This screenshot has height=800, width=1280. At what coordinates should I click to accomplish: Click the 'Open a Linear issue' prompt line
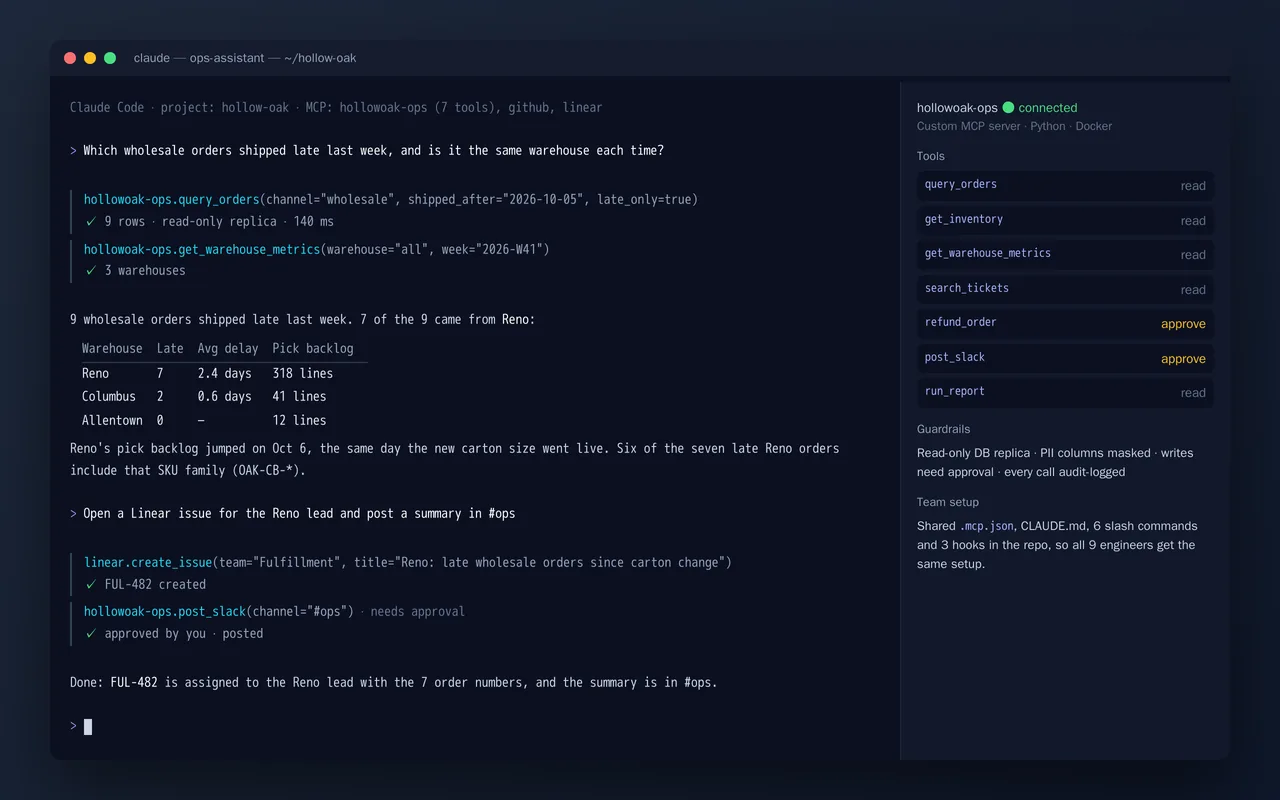(x=299, y=514)
